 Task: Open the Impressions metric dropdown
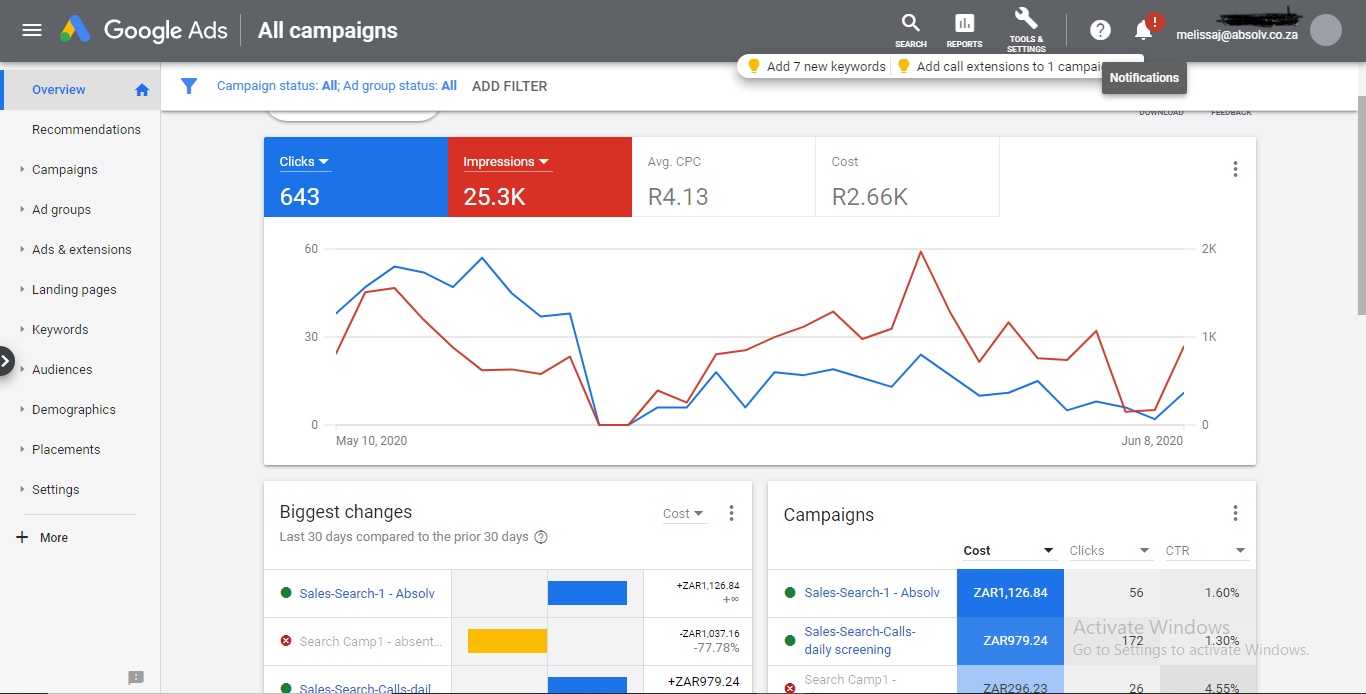(506, 162)
